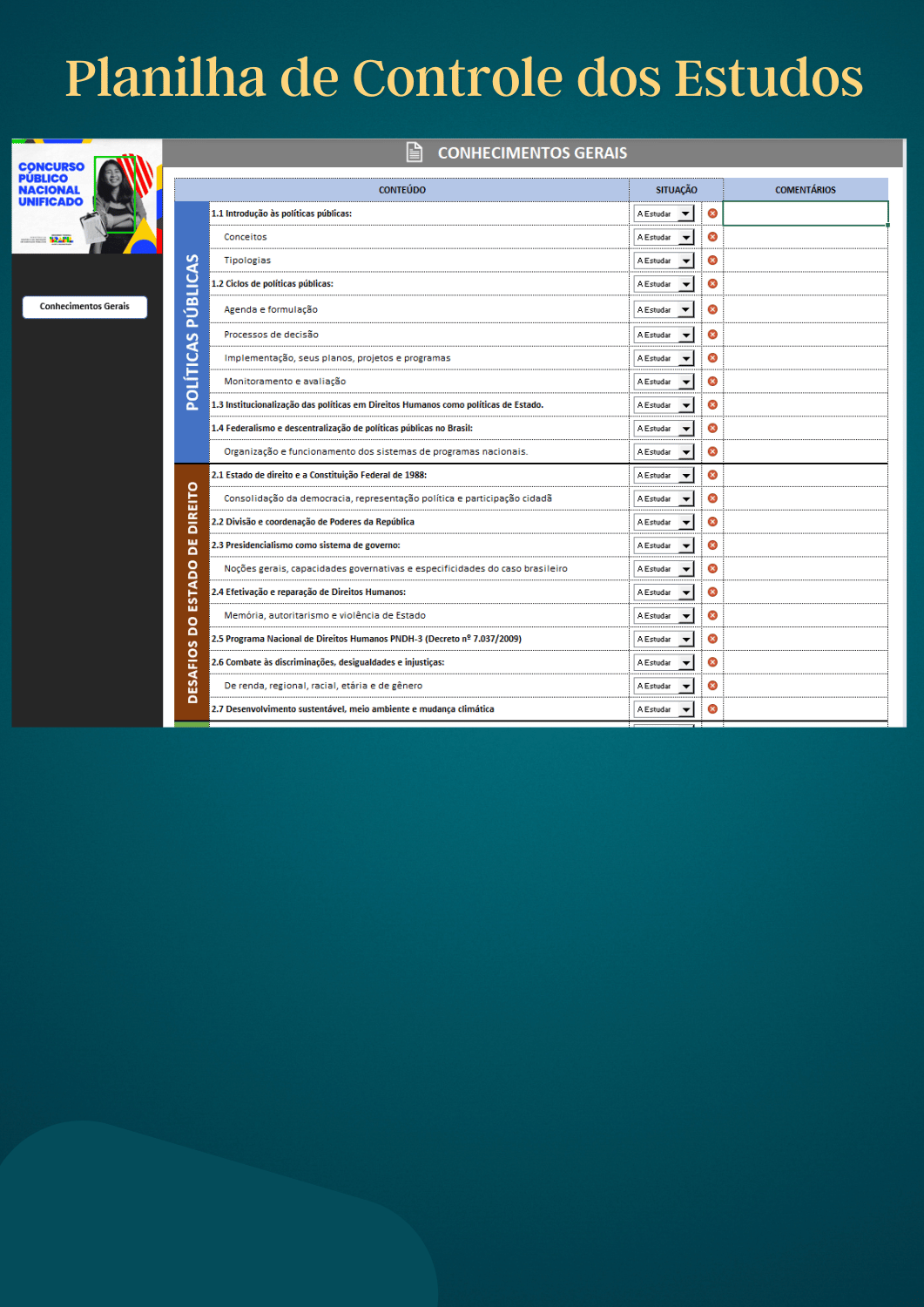Click the document icon beside Conhecimentos Gerais title

(x=415, y=152)
